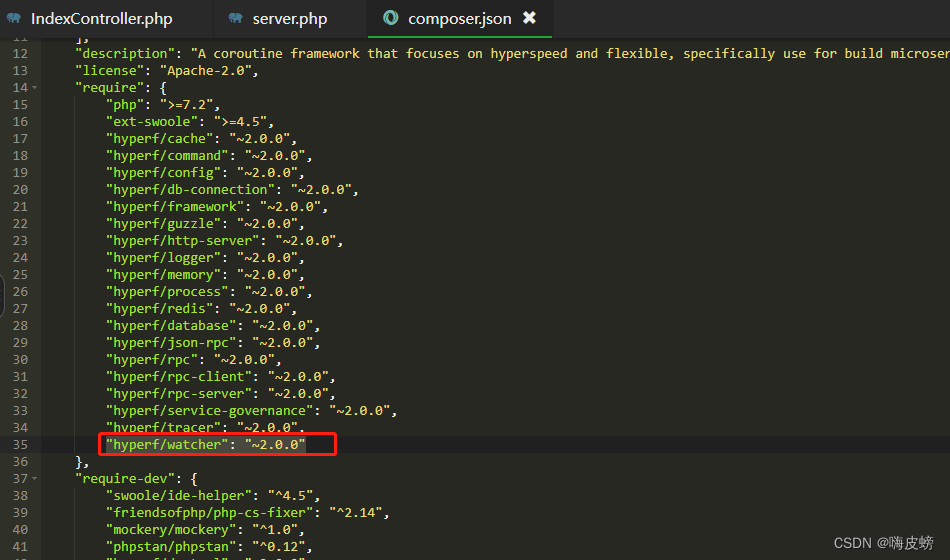Click the ">=4.5" version value
This screenshot has width=950, height=560.
coord(241,121)
